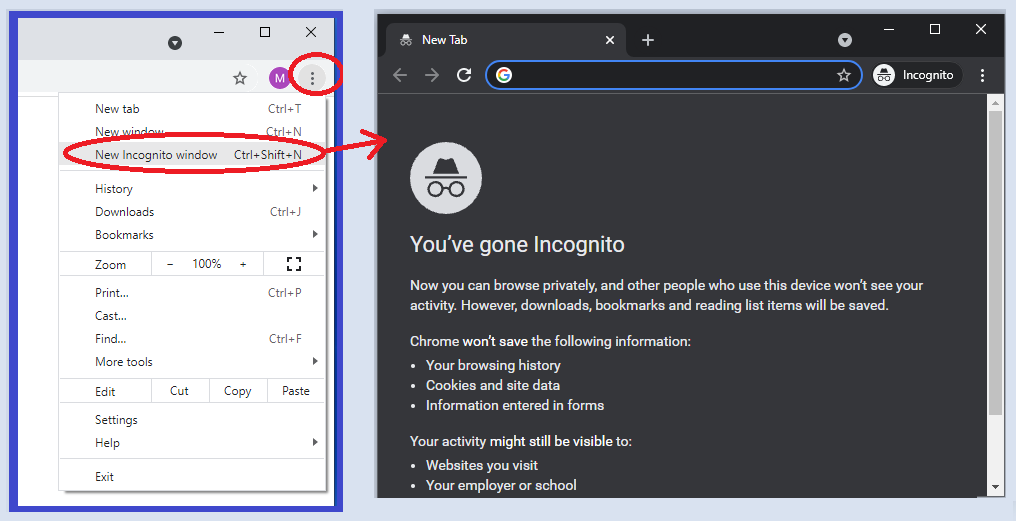The width and height of the screenshot is (1016, 521).
Task: Open Chrome three-dot menu in left window
Action: pyautogui.click(x=312, y=78)
